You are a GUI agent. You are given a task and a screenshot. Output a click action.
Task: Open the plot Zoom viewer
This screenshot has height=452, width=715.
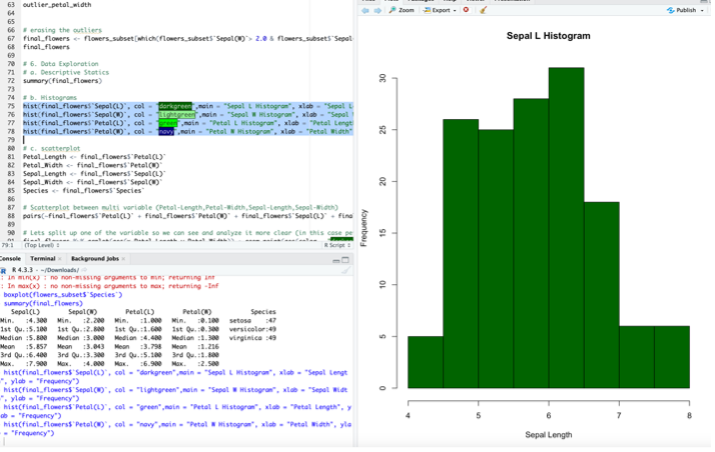(402, 10)
